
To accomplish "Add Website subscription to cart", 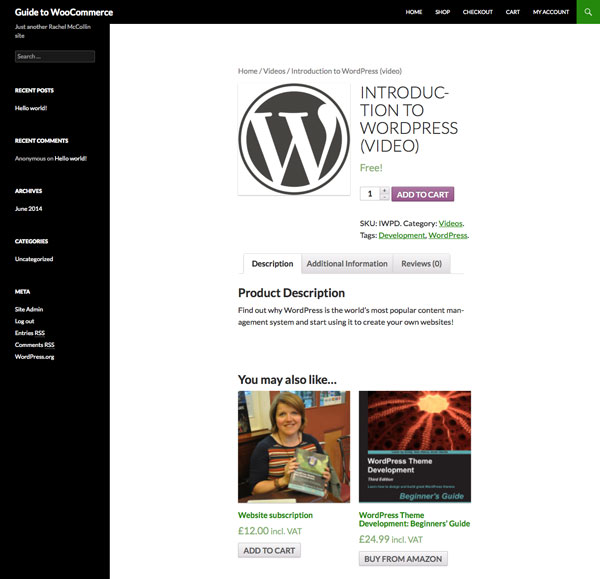I will click(x=269, y=550).
